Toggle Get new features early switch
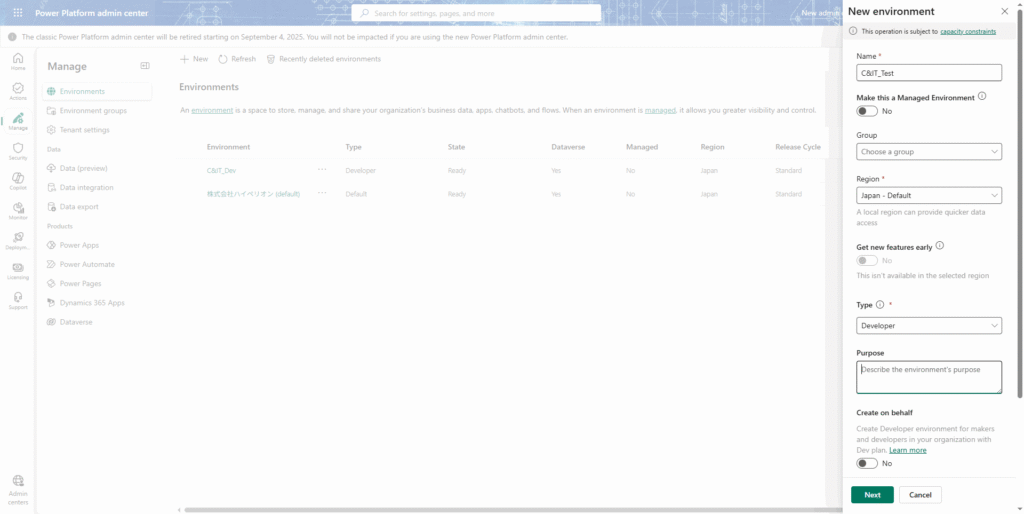 point(867,260)
